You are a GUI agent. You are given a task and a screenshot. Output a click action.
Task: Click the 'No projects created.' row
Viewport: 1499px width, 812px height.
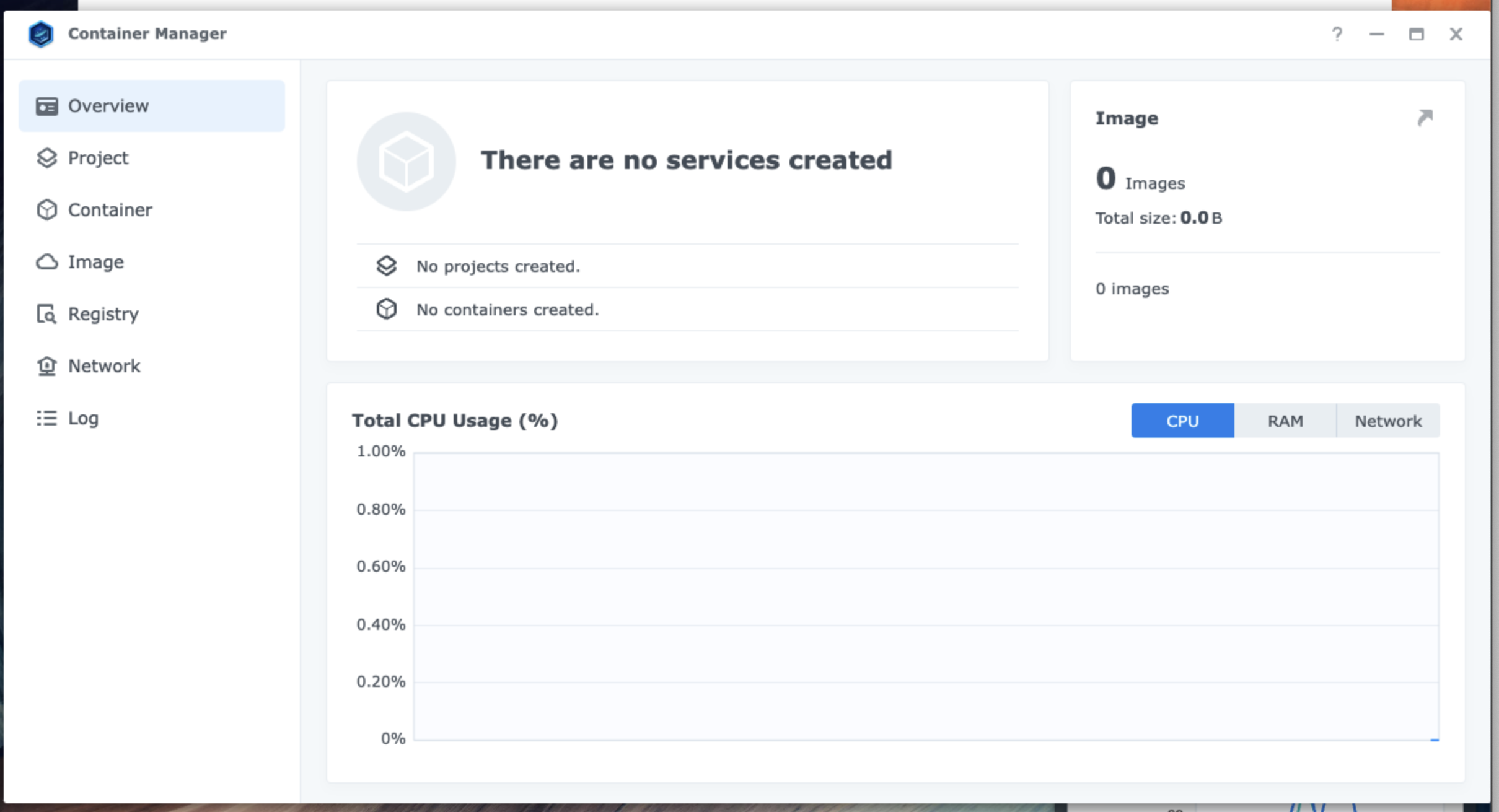687,266
